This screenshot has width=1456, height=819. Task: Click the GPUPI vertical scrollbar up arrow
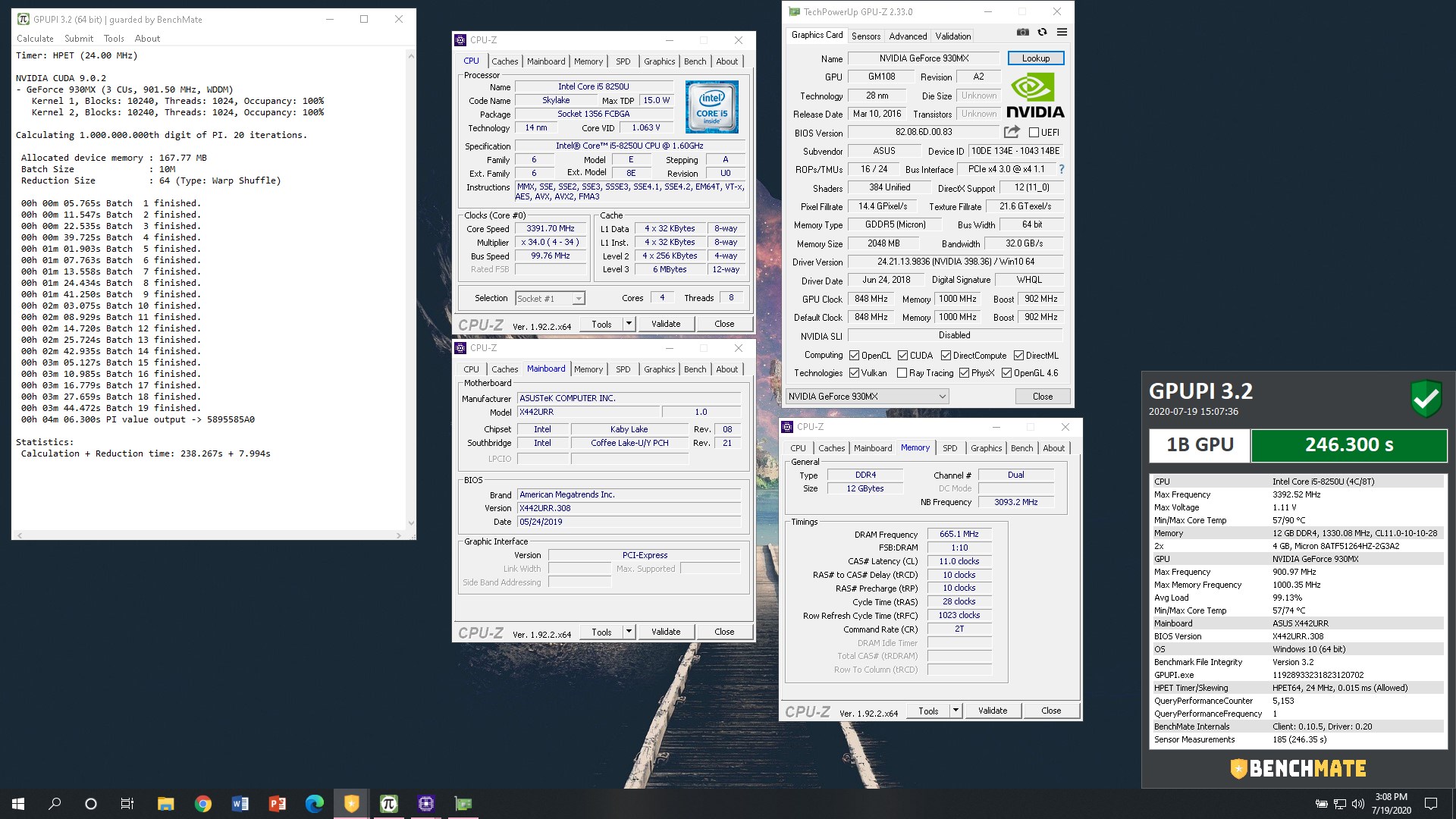[x=411, y=55]
